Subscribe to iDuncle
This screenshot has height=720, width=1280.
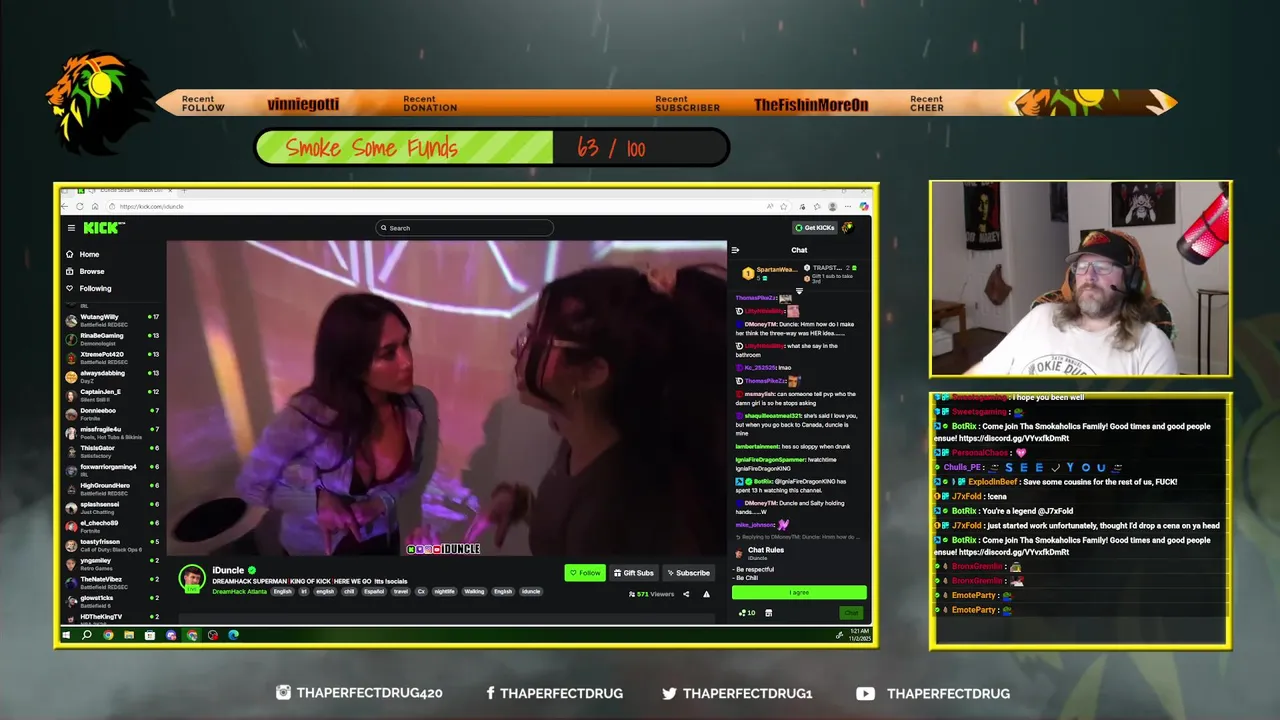coord(689,573)
